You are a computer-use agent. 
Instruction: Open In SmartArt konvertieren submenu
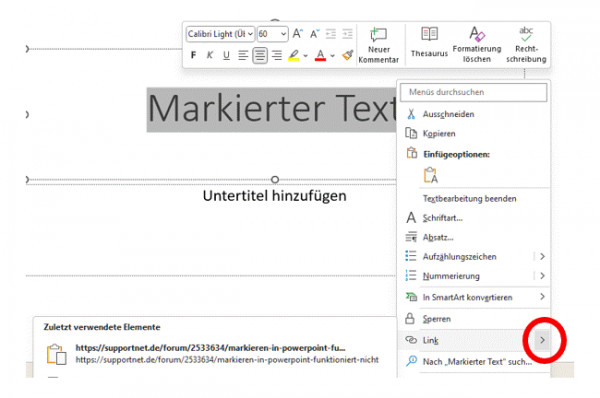[x=474, y=297]
